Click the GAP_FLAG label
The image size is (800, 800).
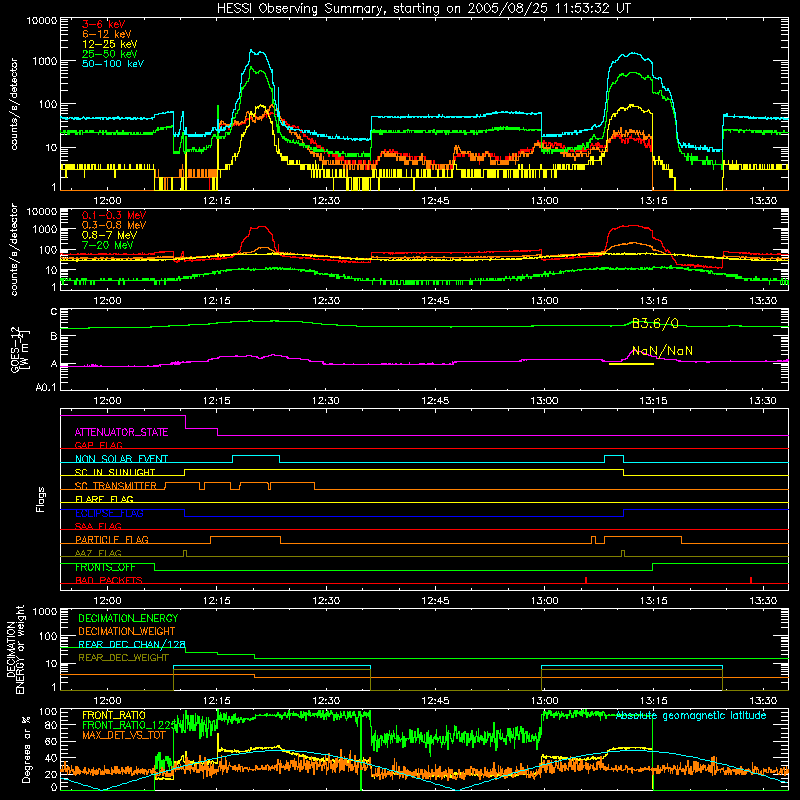point(98,445)
